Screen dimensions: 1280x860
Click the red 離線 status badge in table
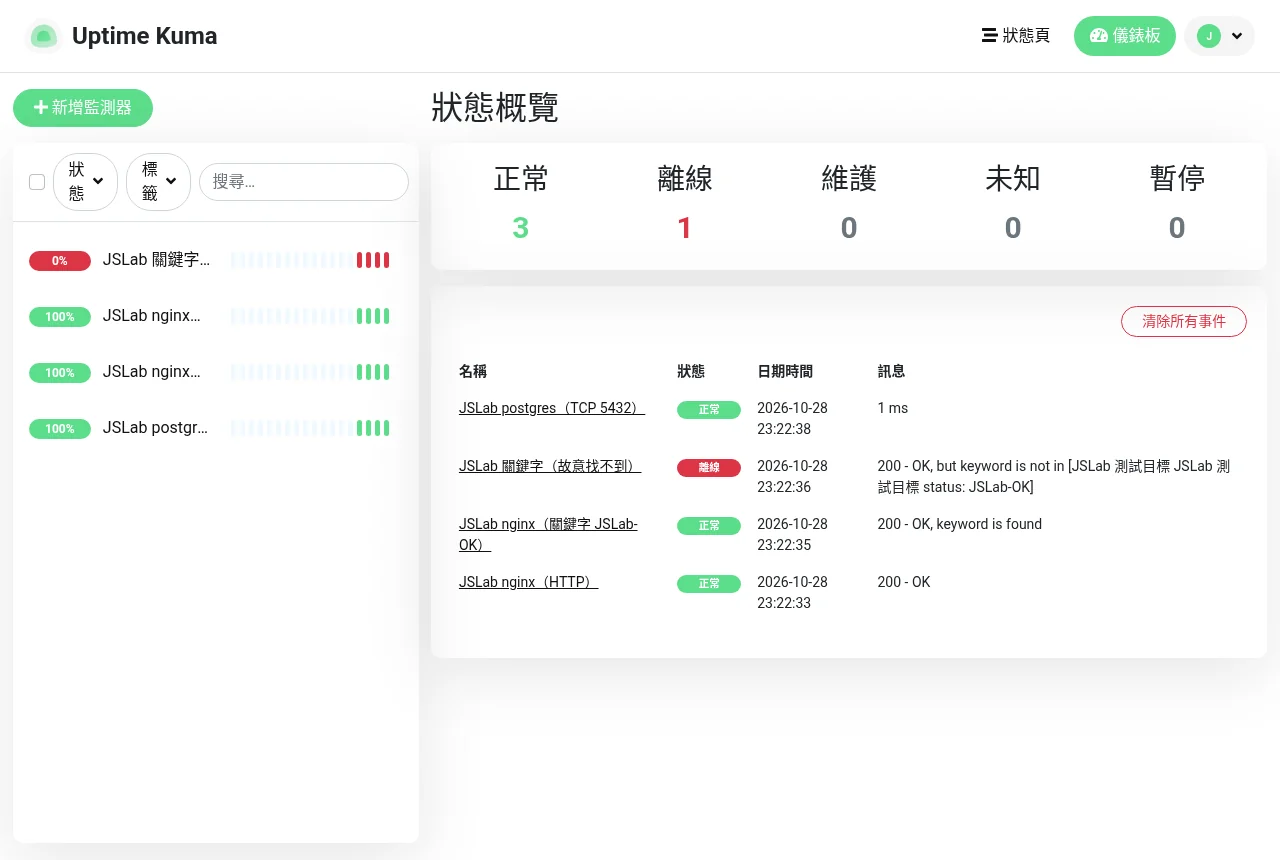point(709,468)
